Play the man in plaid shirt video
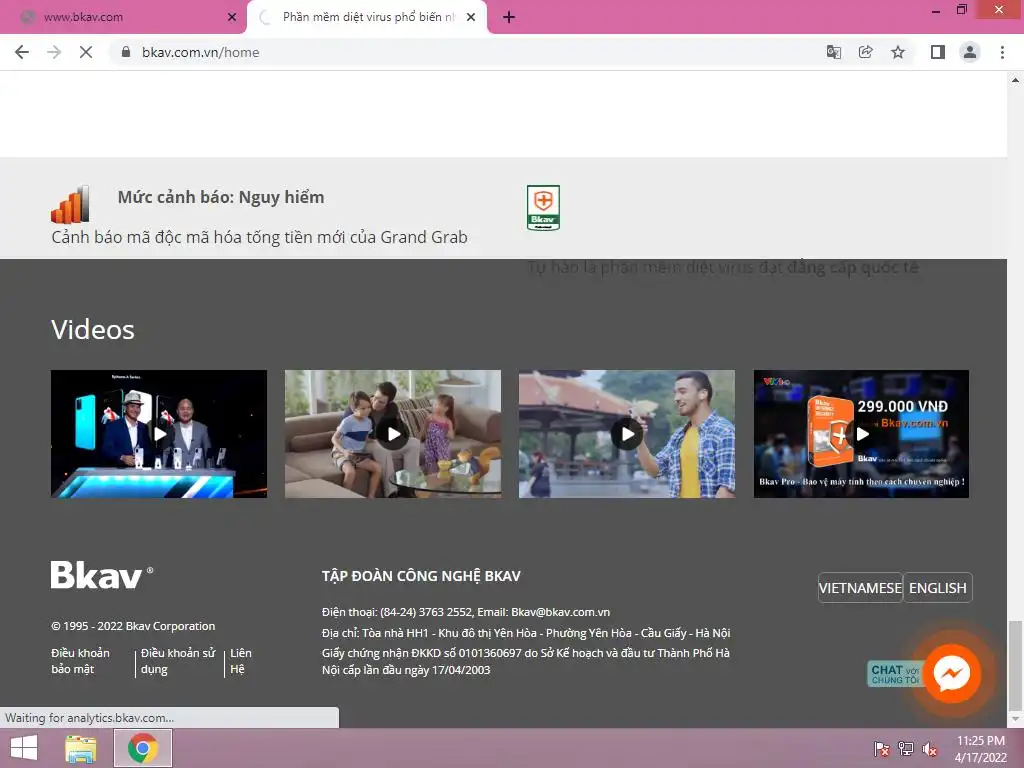This screenshot has height=768, width=1024. click(627, 434)
